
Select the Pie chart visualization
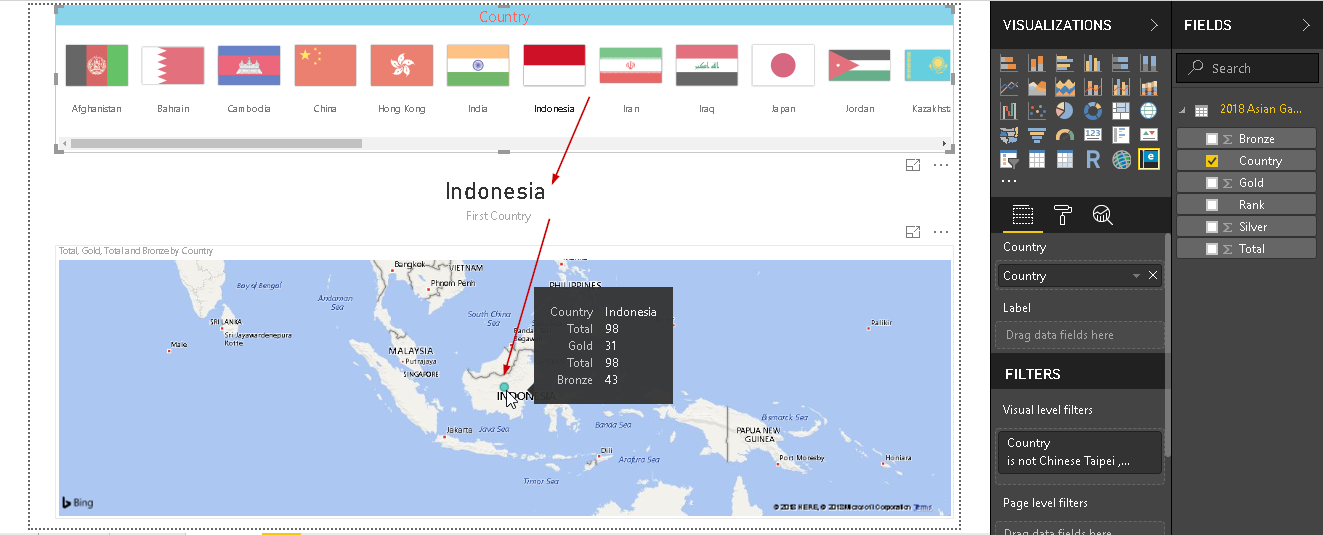pyautogui.click(x=1065, y=111)
